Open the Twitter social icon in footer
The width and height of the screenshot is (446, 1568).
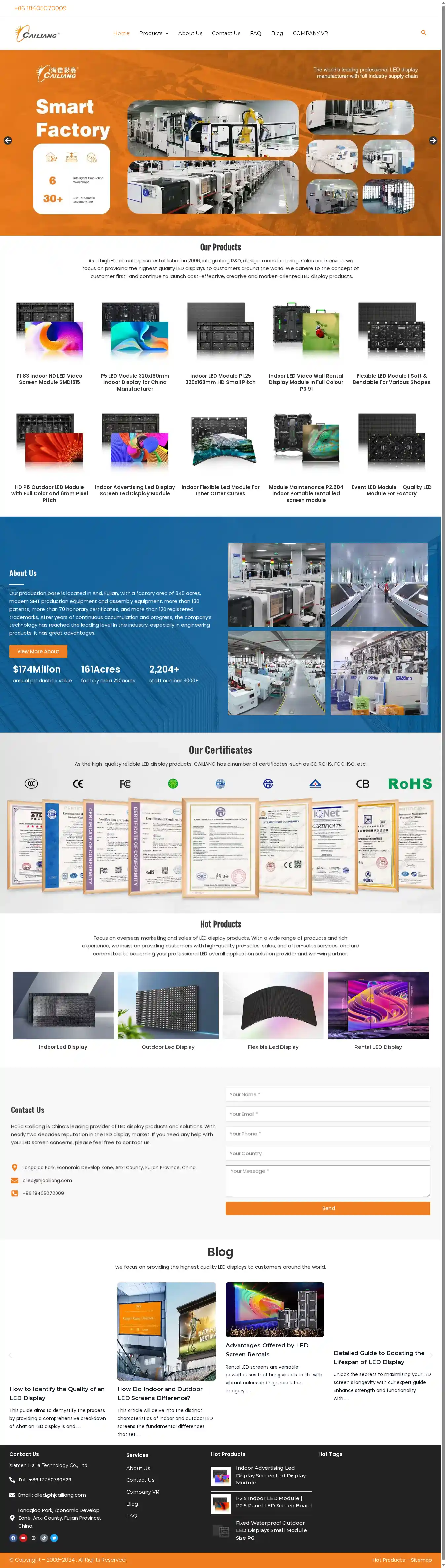pyautogui.click(x=54, y=1538)
